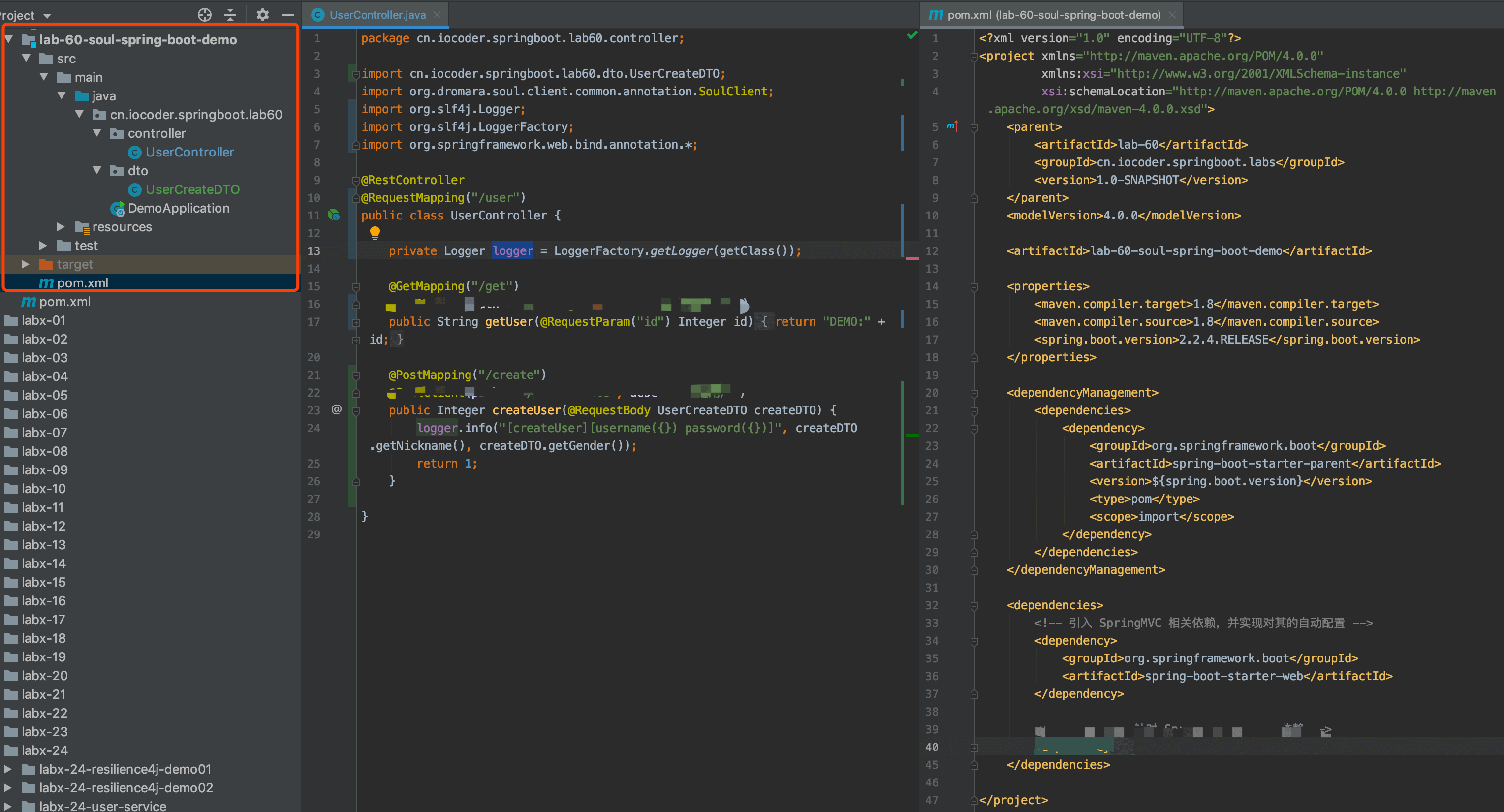Image resolution: width=1504 pixels, height=812 pixels.
Task: Click red error stripe mark beside line 13
Action: click(911, 258)
